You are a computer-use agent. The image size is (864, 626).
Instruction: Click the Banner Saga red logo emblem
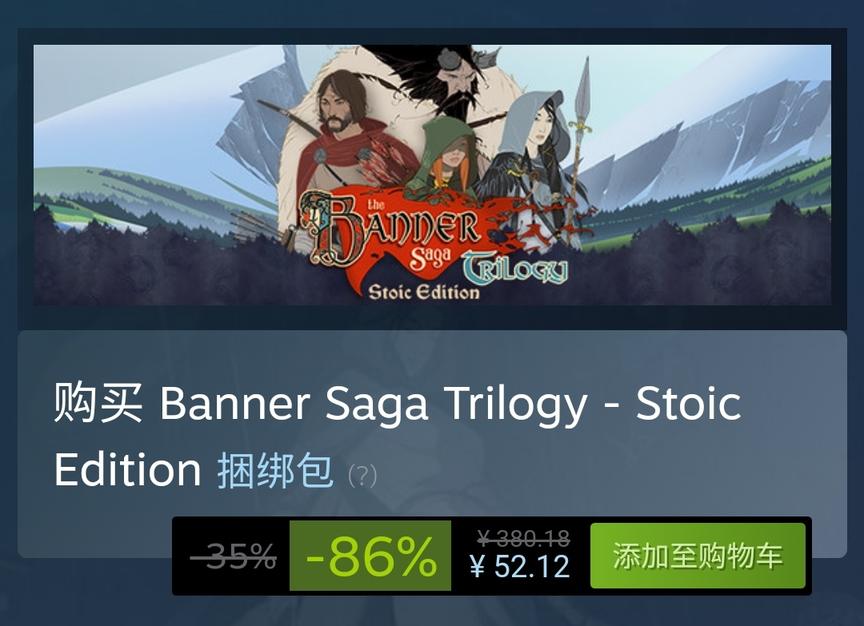pos(390,231)
